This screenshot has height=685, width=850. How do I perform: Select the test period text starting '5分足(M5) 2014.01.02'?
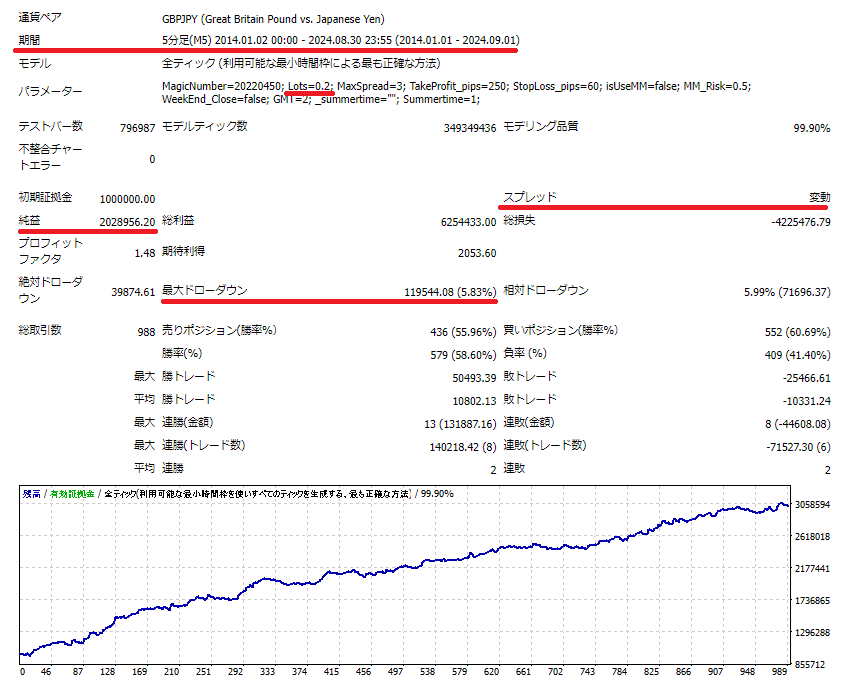(340, 40)
